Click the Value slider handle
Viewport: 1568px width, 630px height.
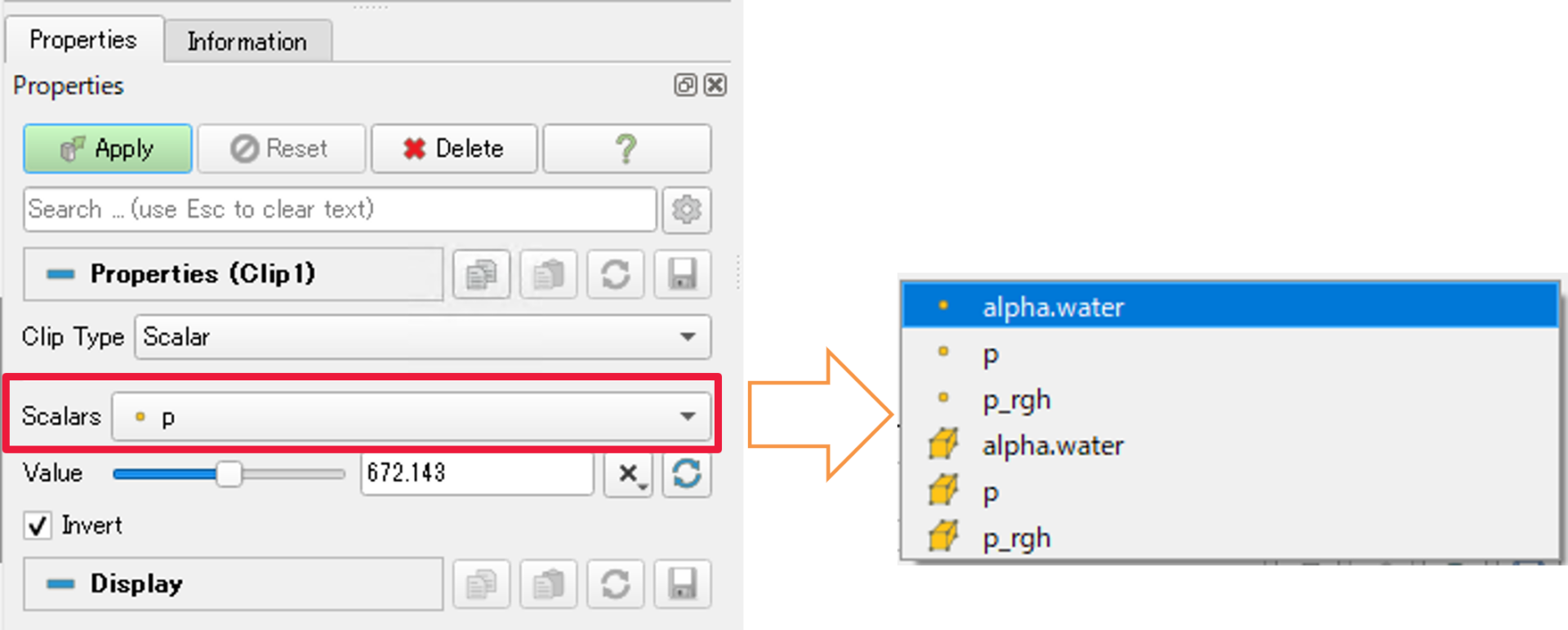pyautogui.click(x=229, y=473)
